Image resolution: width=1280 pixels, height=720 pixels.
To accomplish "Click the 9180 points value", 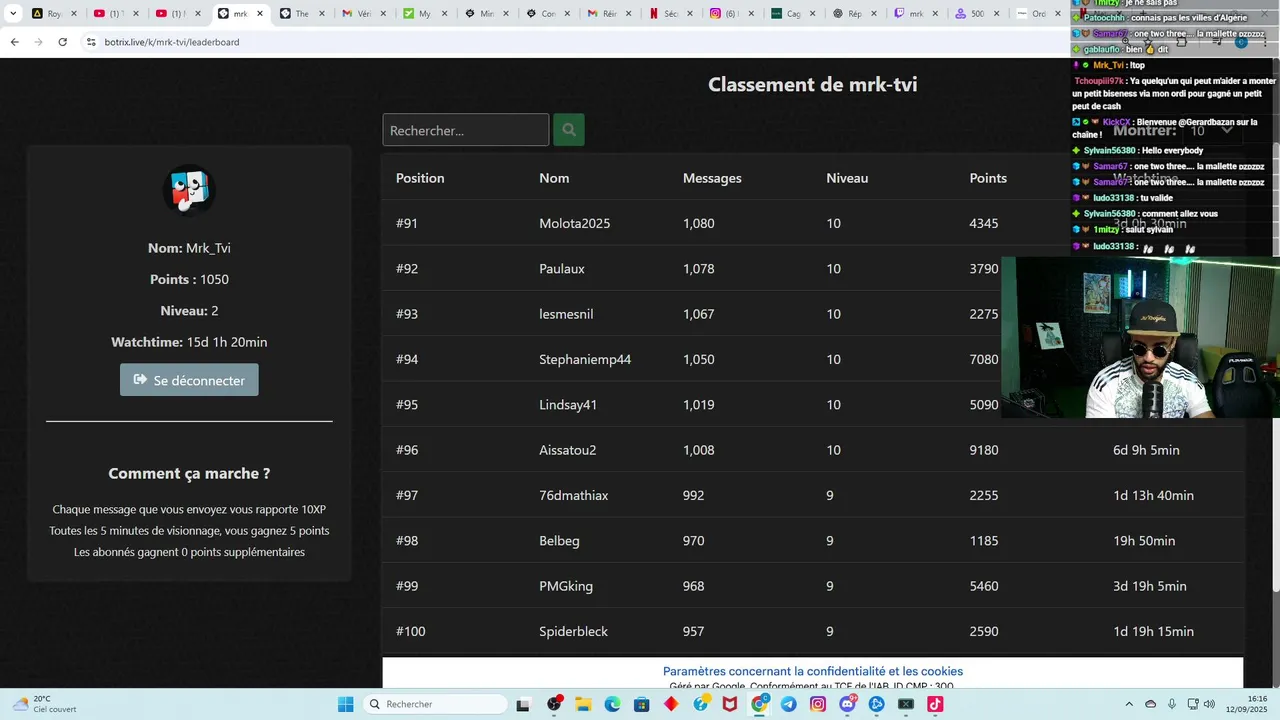I will (x=984, y=450).
